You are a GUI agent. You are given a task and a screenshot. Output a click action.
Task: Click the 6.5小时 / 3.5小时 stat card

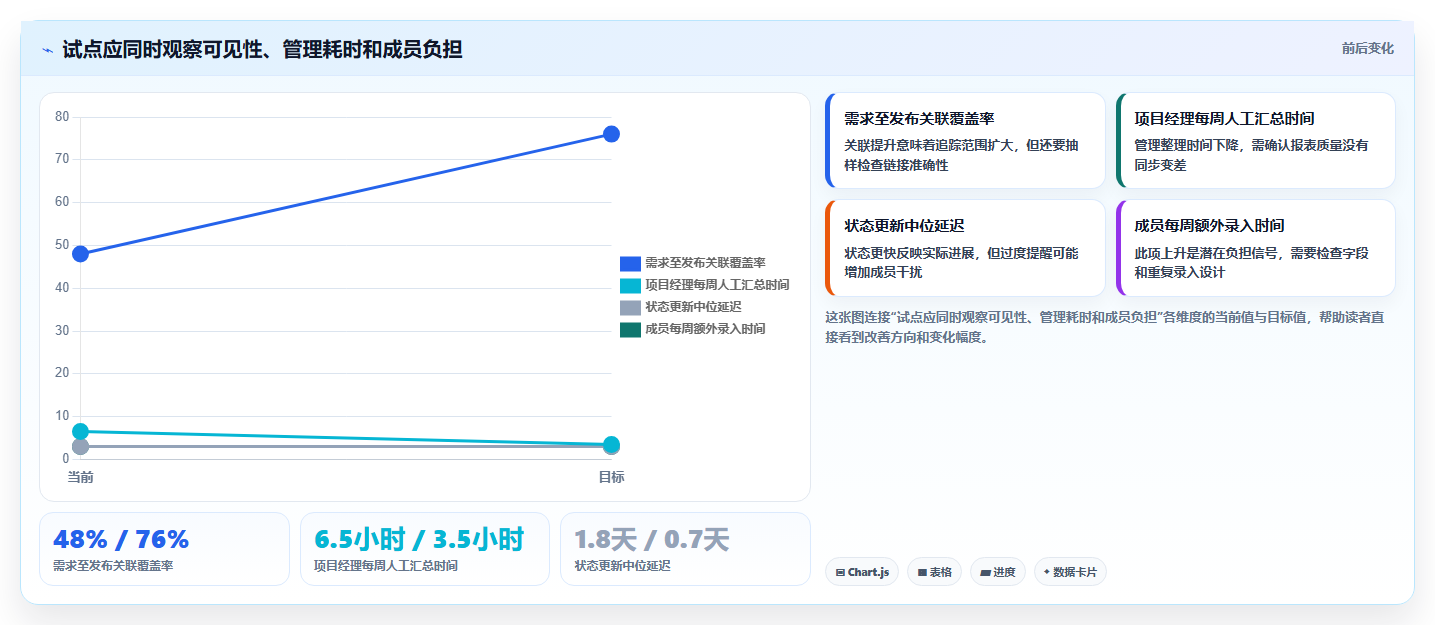425,549
